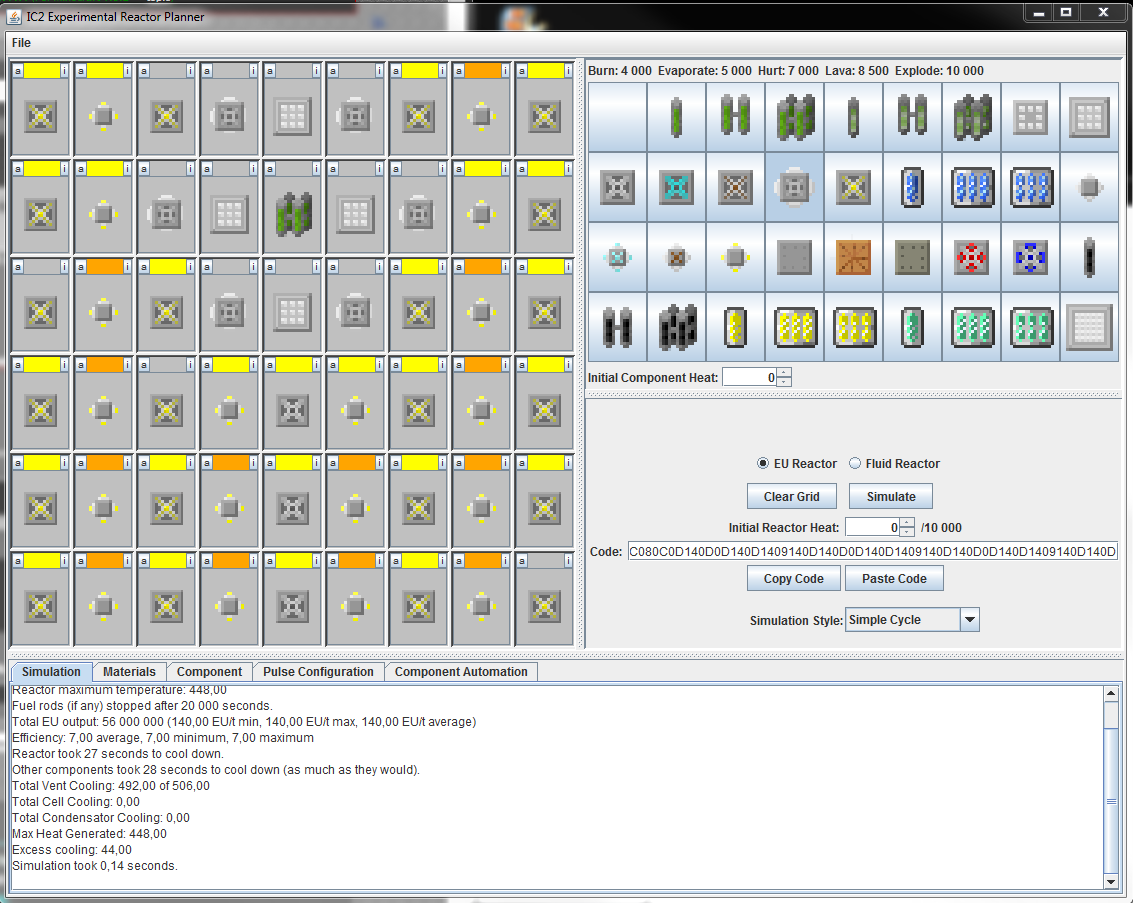Pick the cyan Advanced Heat Vent component

(x=677, y=187)
